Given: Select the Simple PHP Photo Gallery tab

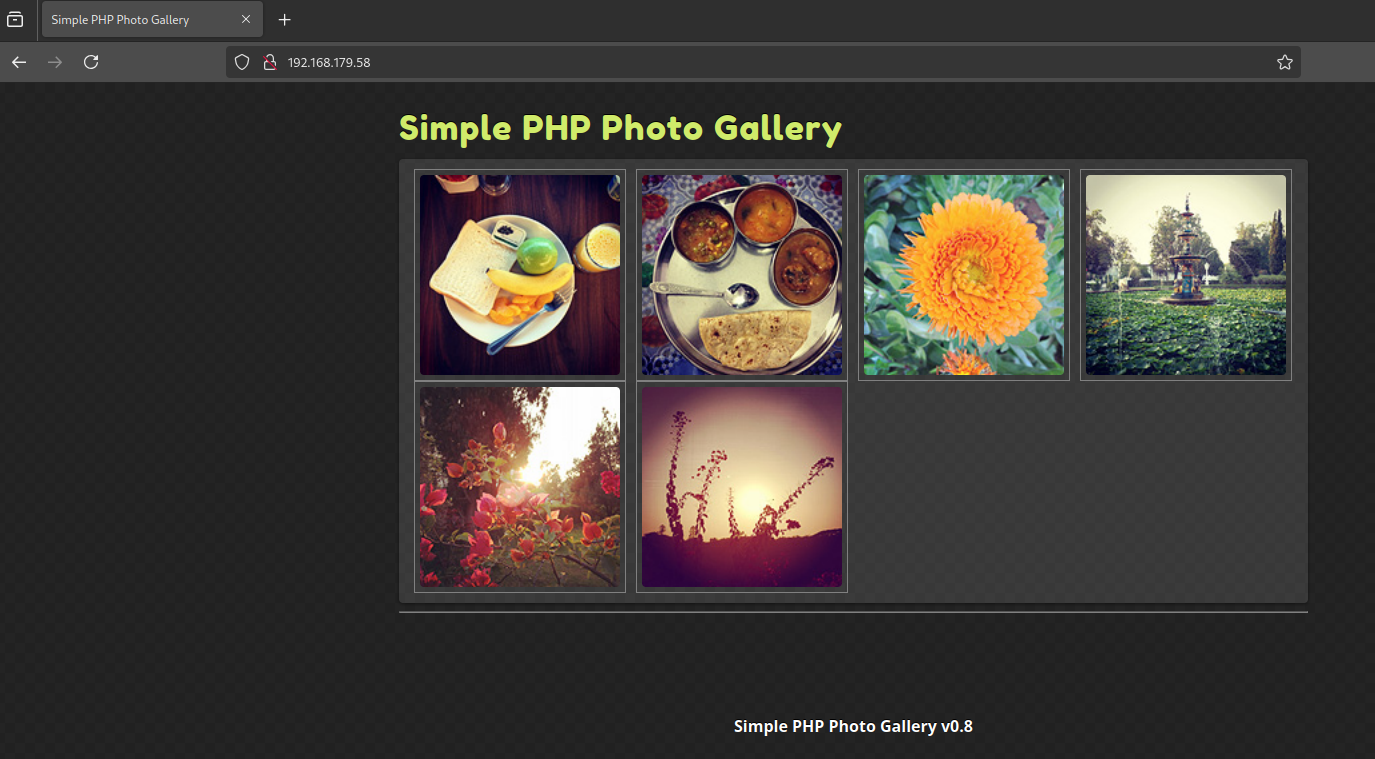Looking at the screenshot, I should pos(152,20).
